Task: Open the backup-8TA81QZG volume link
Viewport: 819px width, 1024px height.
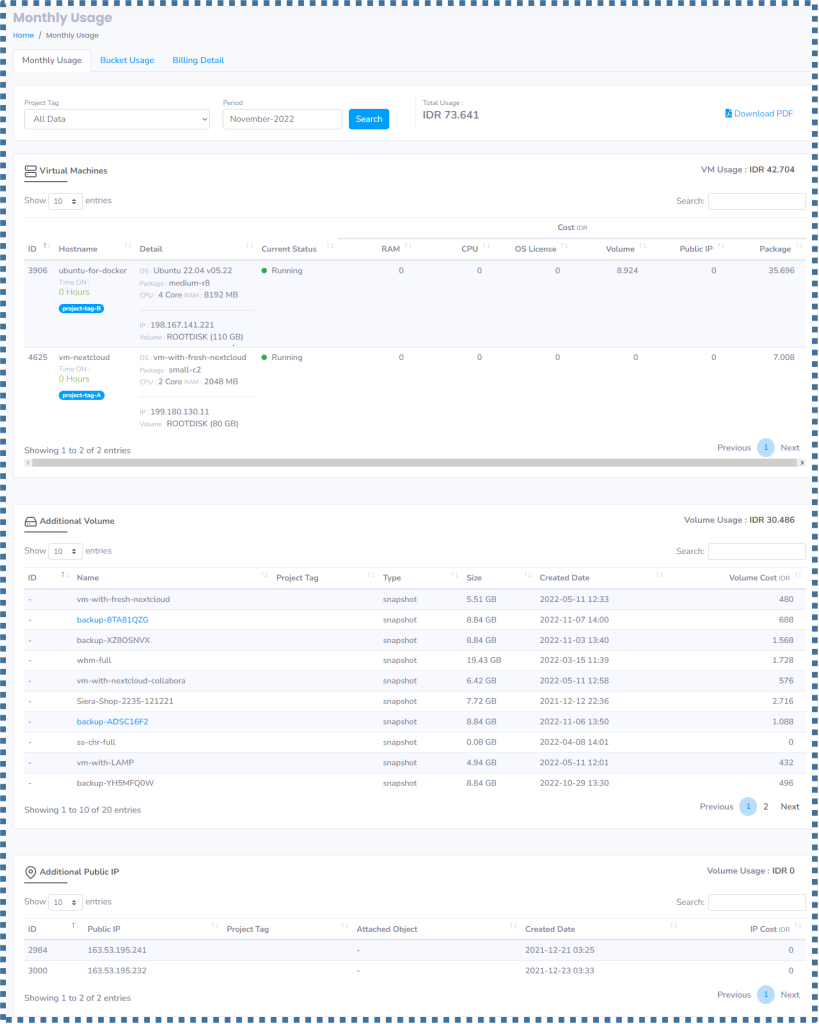Action: click(x=112, y=620)
